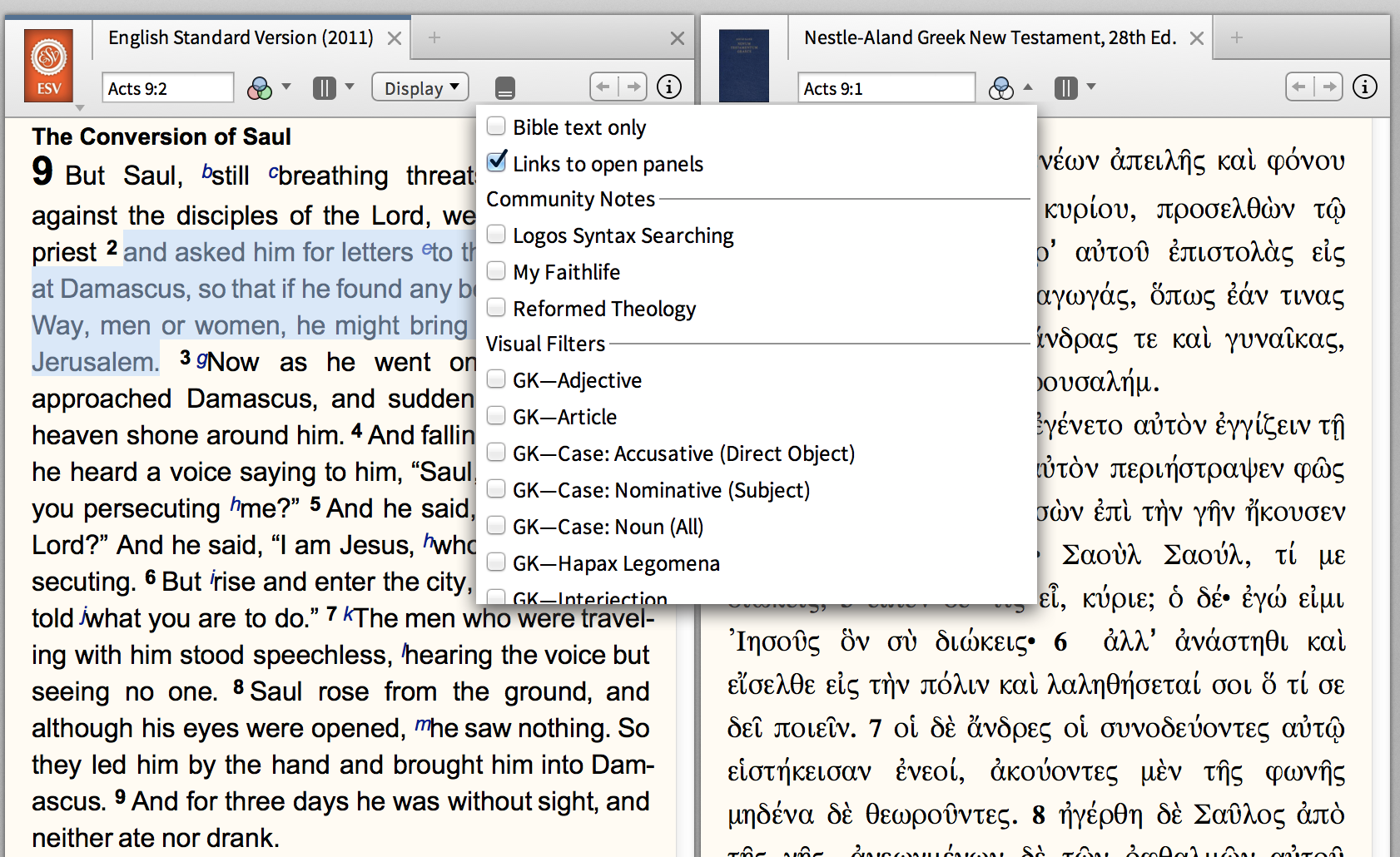Image resolution: width=1400 pixels, height=857 pixels.
Task: Expand ESV visual filters dropdown arrow
Action: pyautogui.click(x=286, y=87)
